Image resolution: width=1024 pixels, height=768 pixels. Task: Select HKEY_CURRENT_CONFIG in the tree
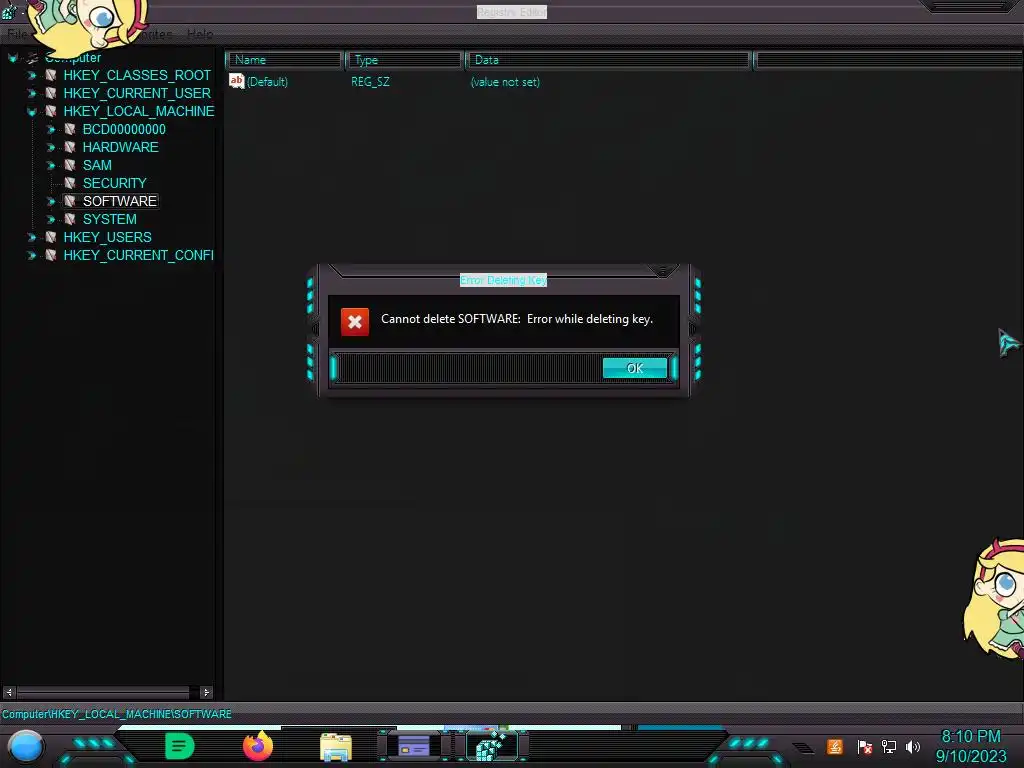pos(138,255)
